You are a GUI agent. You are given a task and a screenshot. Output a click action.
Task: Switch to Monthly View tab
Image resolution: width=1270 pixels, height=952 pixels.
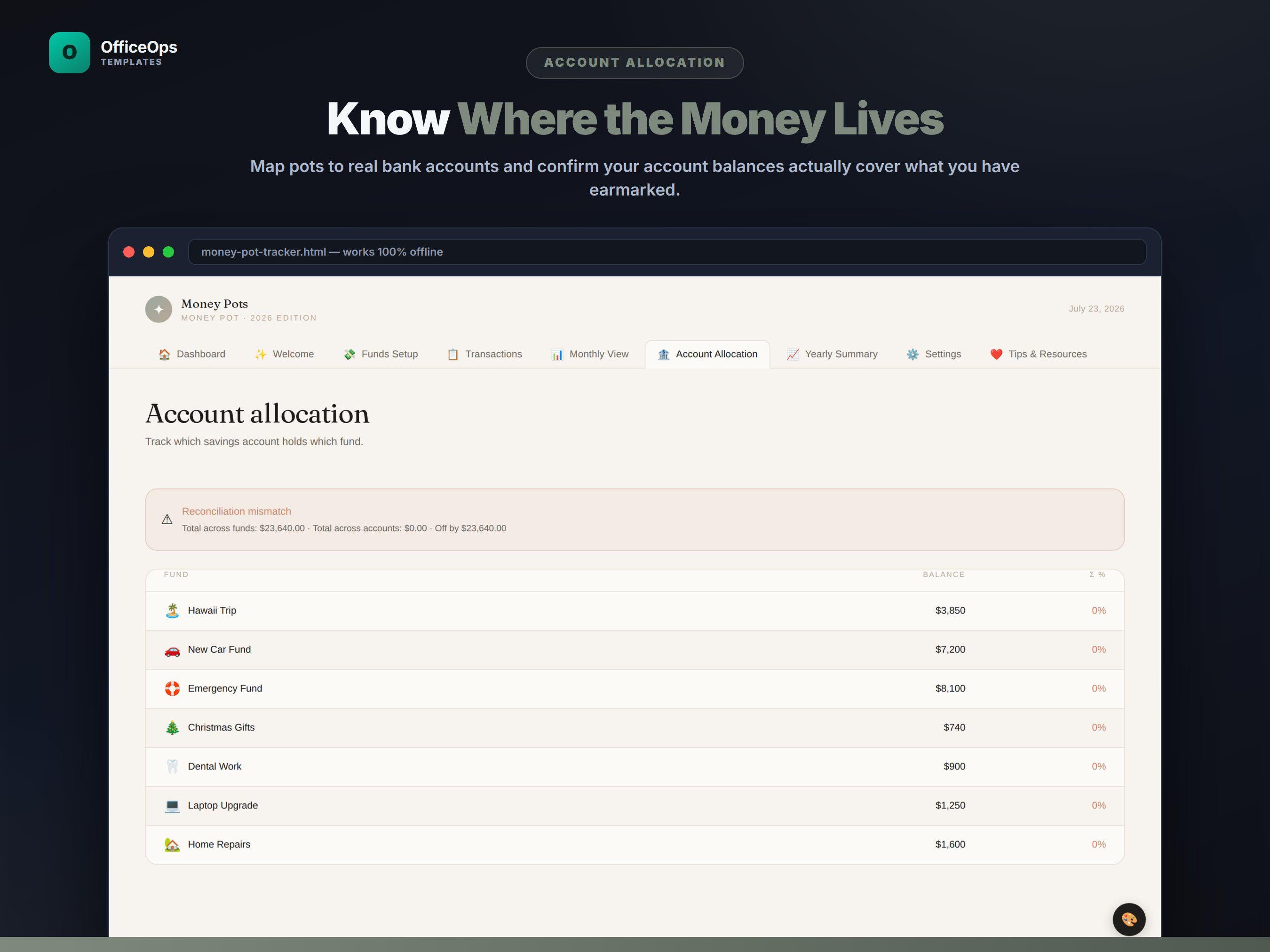(x=590, y=354)
